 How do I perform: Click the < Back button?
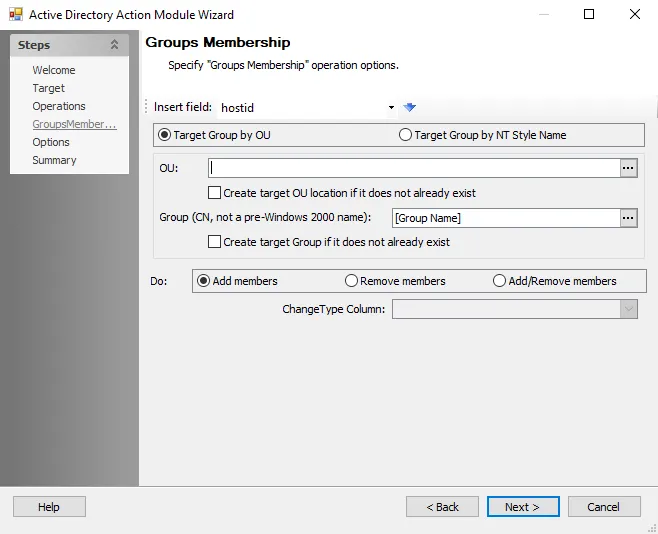442,507
